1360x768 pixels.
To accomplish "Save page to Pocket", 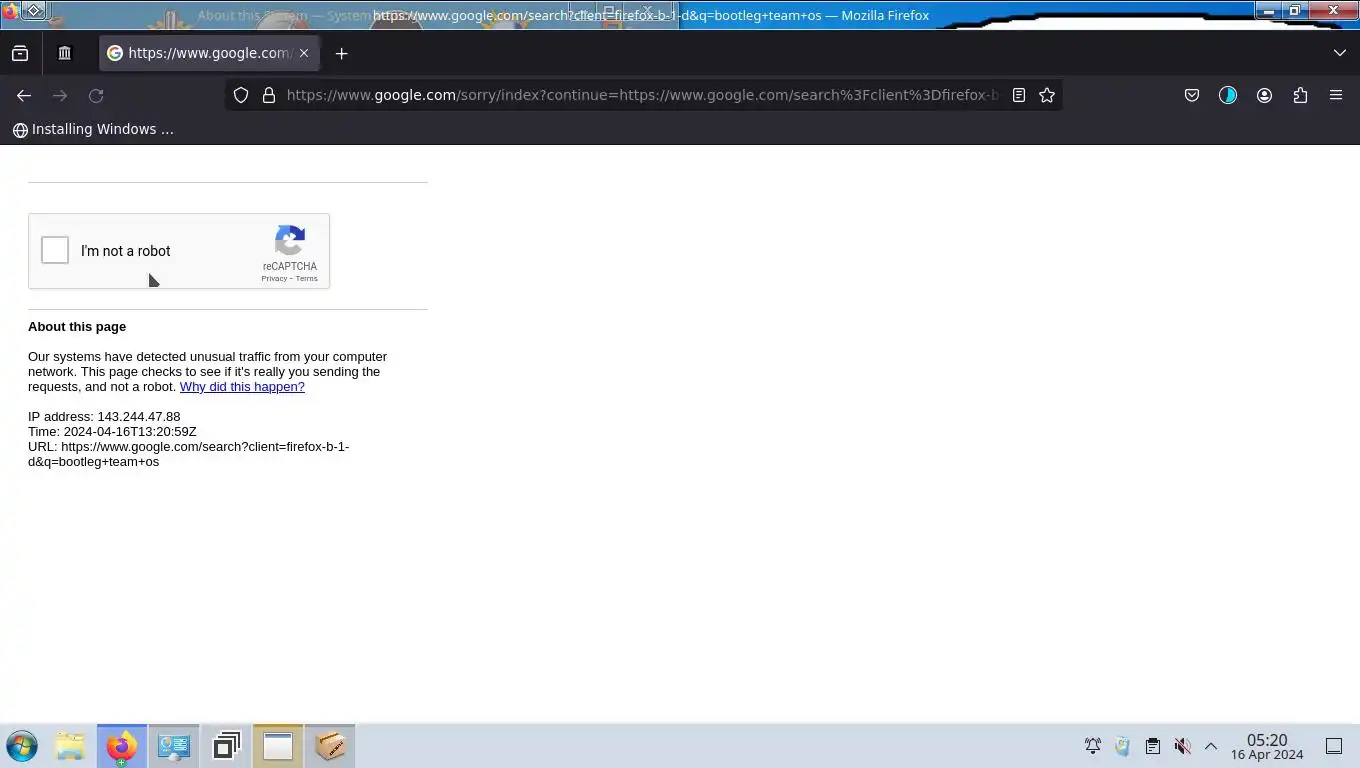I will click(x=1191, y=95).
